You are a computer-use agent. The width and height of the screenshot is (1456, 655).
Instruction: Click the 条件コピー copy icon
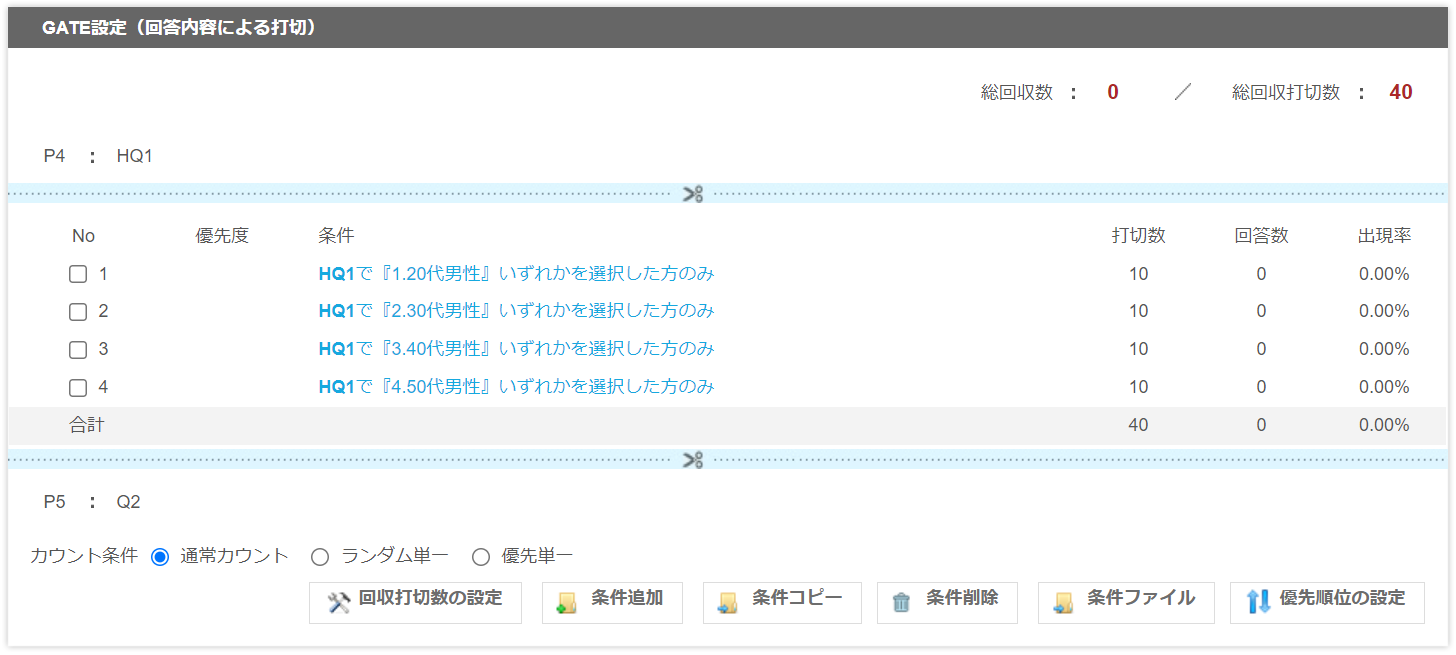click(x=728, y=602)
